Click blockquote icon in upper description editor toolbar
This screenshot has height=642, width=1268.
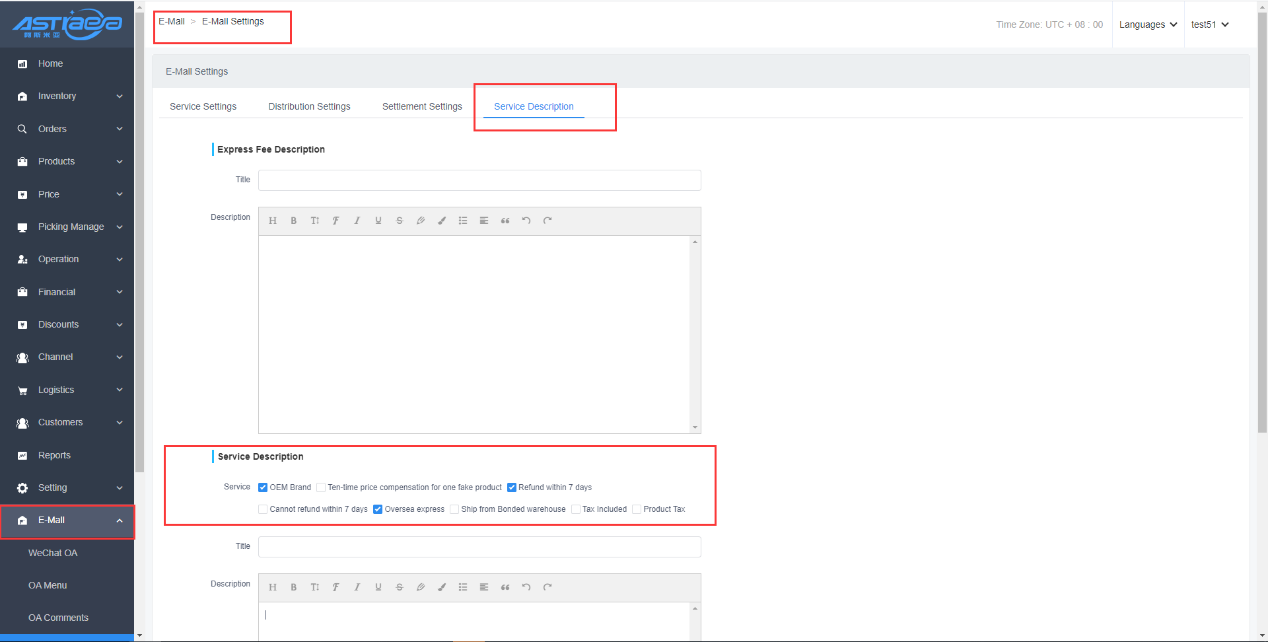(x=504, y=221)
